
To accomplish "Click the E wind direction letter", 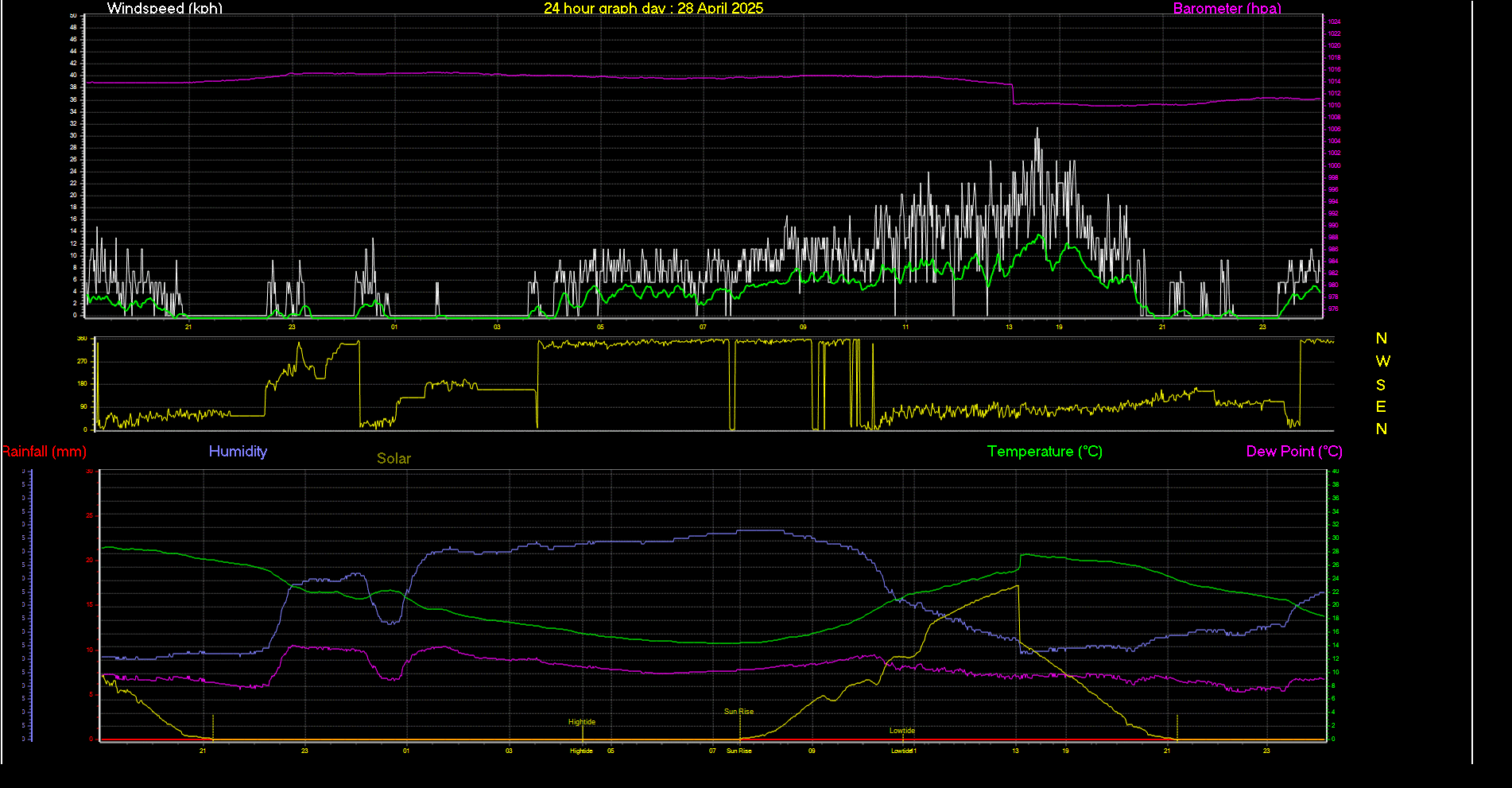I will (1381, 407).
